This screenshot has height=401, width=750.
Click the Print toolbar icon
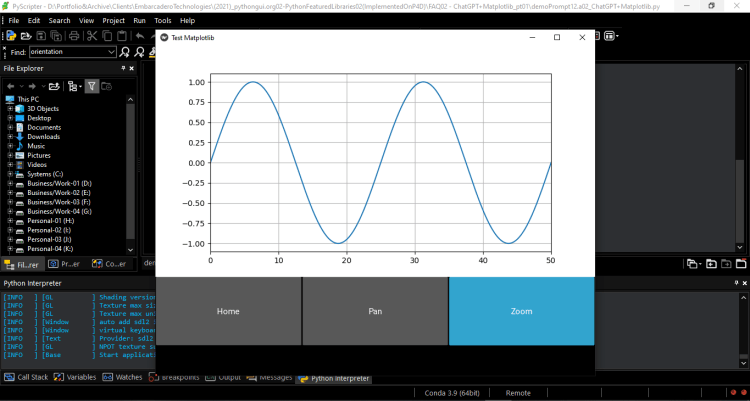point(74,36)
